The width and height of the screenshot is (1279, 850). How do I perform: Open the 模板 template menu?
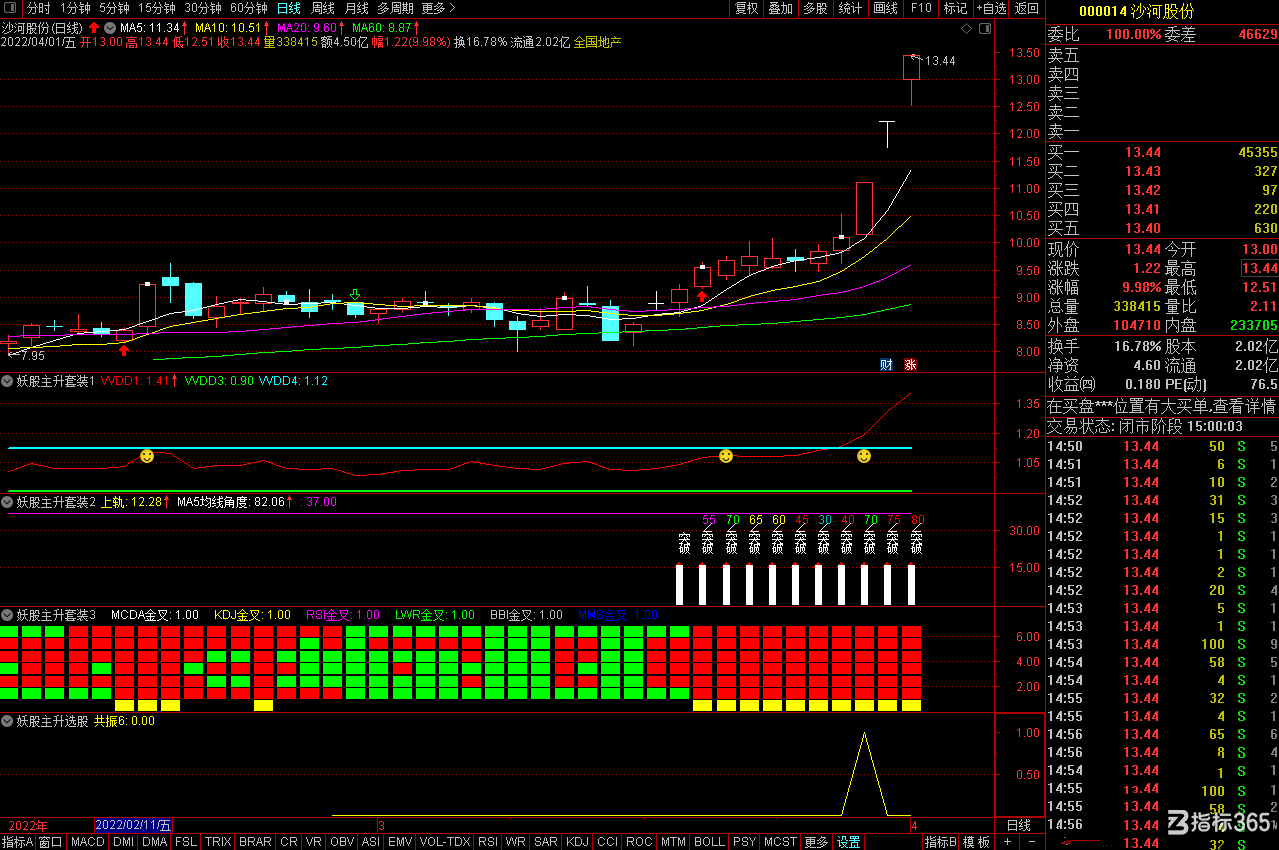tap(976, 842)
